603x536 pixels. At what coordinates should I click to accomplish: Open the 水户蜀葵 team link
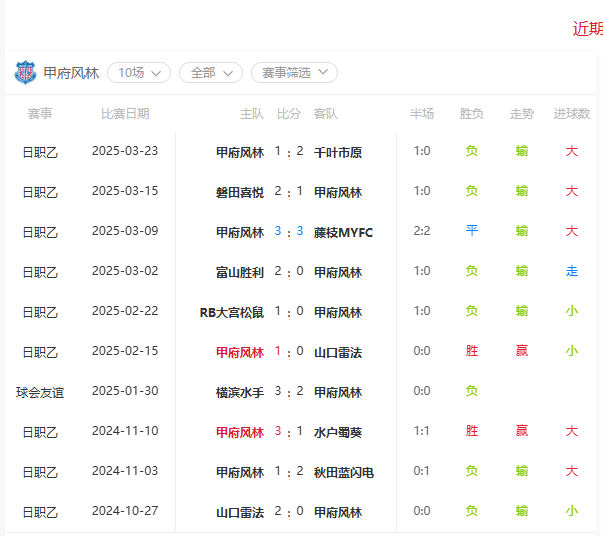pos(338,433)
